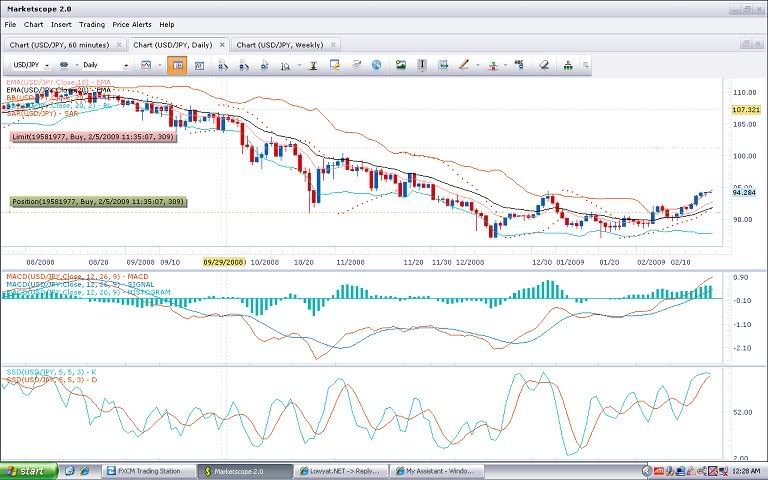Open the Price Alerts menu
The image size is (768, 480).
coord(132,24)
